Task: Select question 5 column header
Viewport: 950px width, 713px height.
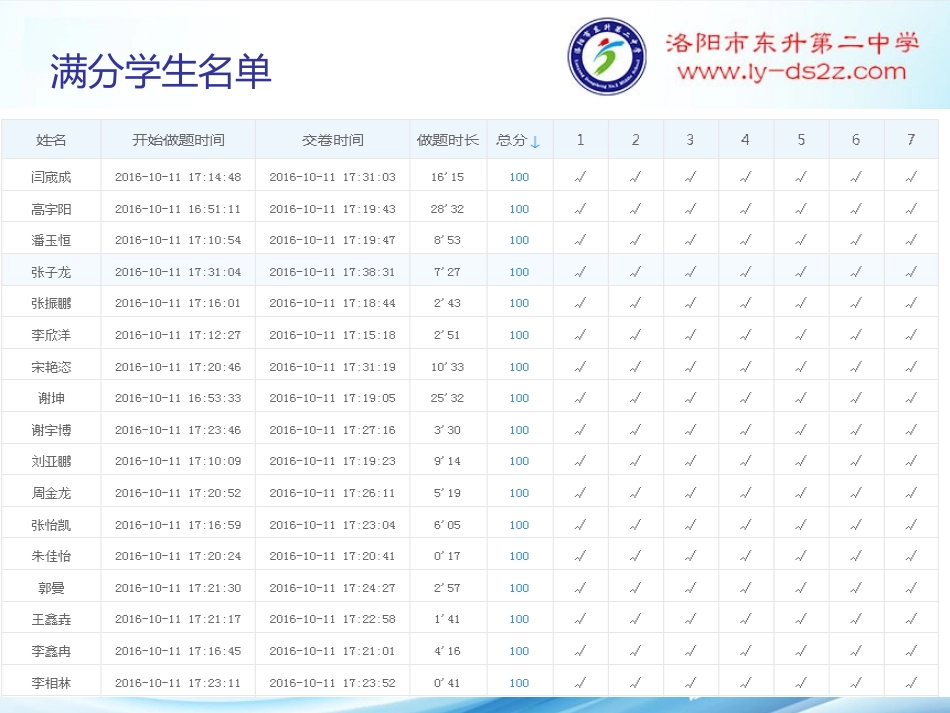Action: tap(801, 140)
